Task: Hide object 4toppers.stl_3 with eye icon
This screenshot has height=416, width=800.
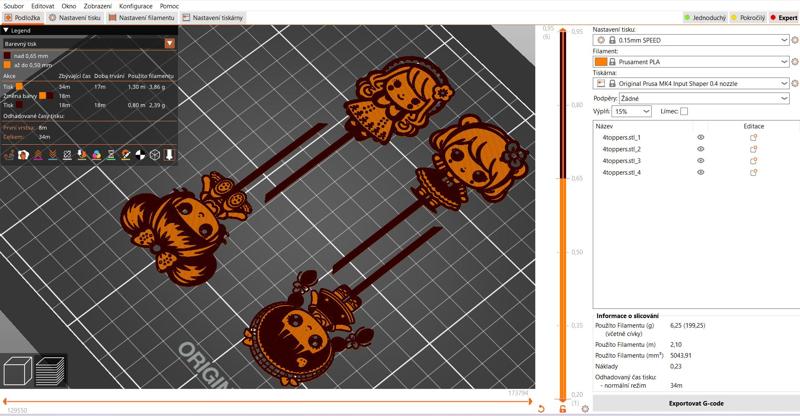Action: click(x=701, y=161)
